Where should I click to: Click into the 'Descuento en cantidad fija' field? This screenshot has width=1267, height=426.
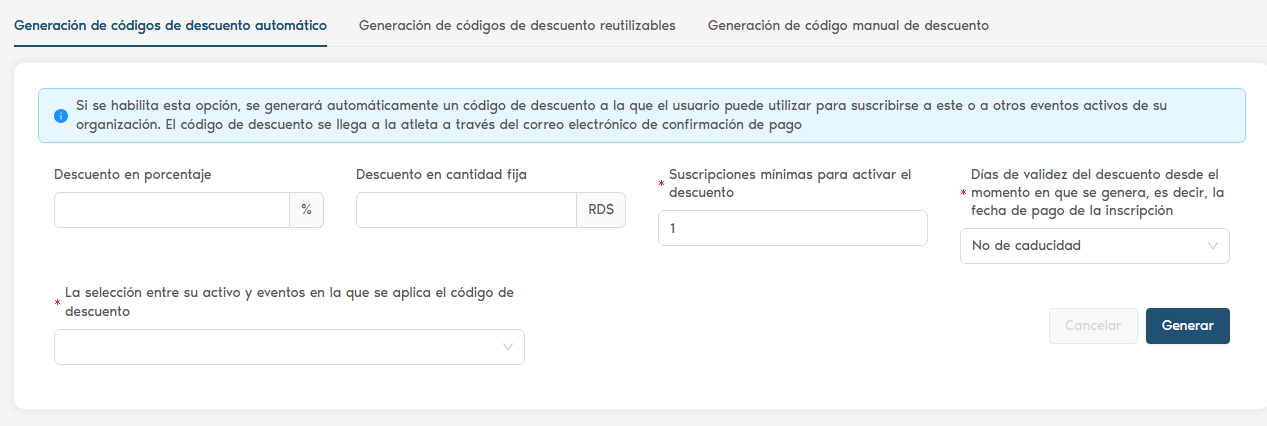pos(466,210)
